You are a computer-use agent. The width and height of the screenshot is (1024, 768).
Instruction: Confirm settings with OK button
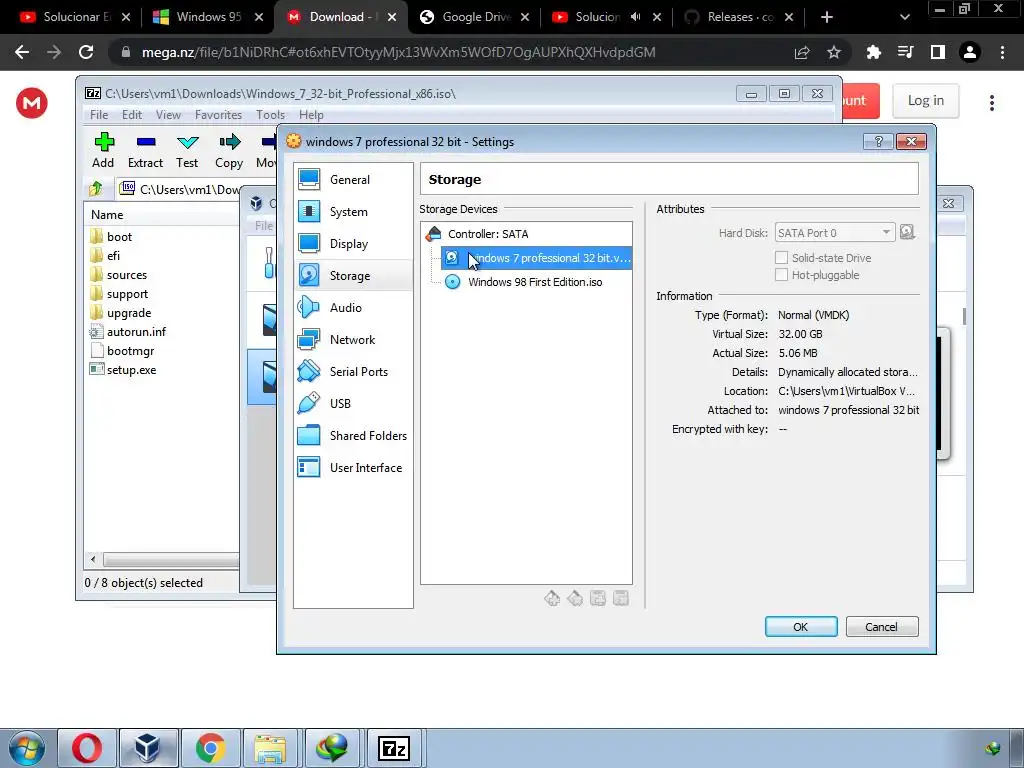(801, 627)
